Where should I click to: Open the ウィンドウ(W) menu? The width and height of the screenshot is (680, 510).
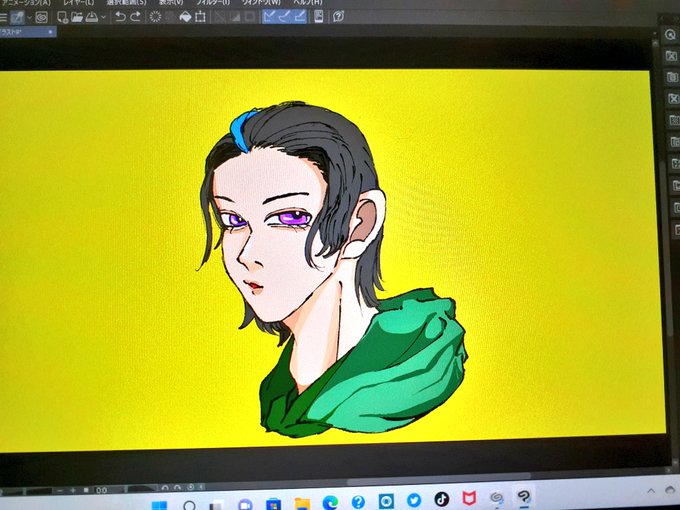click(x=261, y=2)
